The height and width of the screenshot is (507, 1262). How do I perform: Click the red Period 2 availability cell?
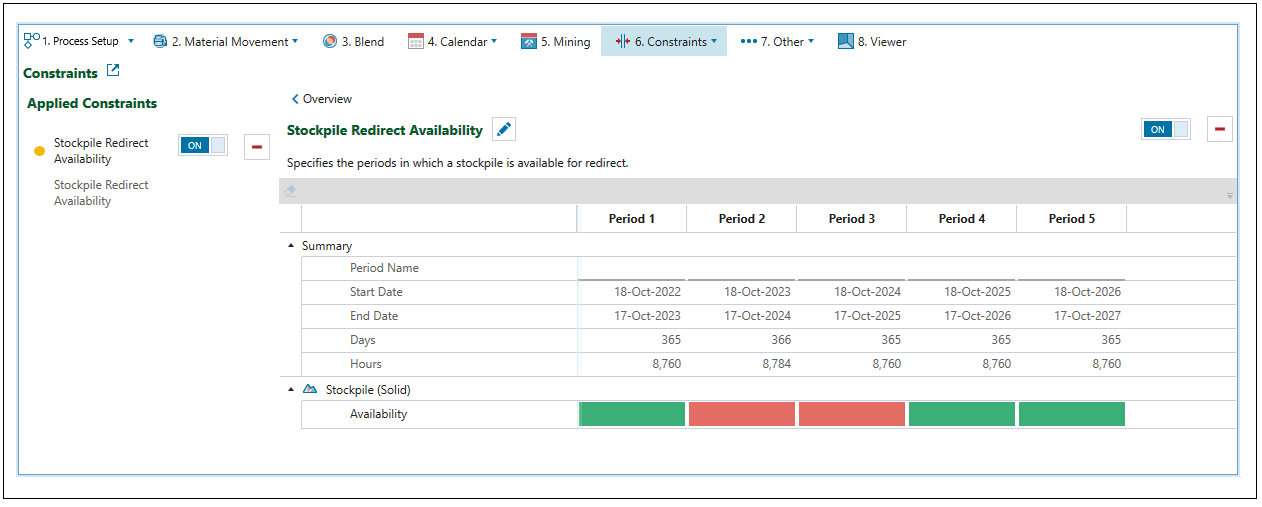(742, 414)
